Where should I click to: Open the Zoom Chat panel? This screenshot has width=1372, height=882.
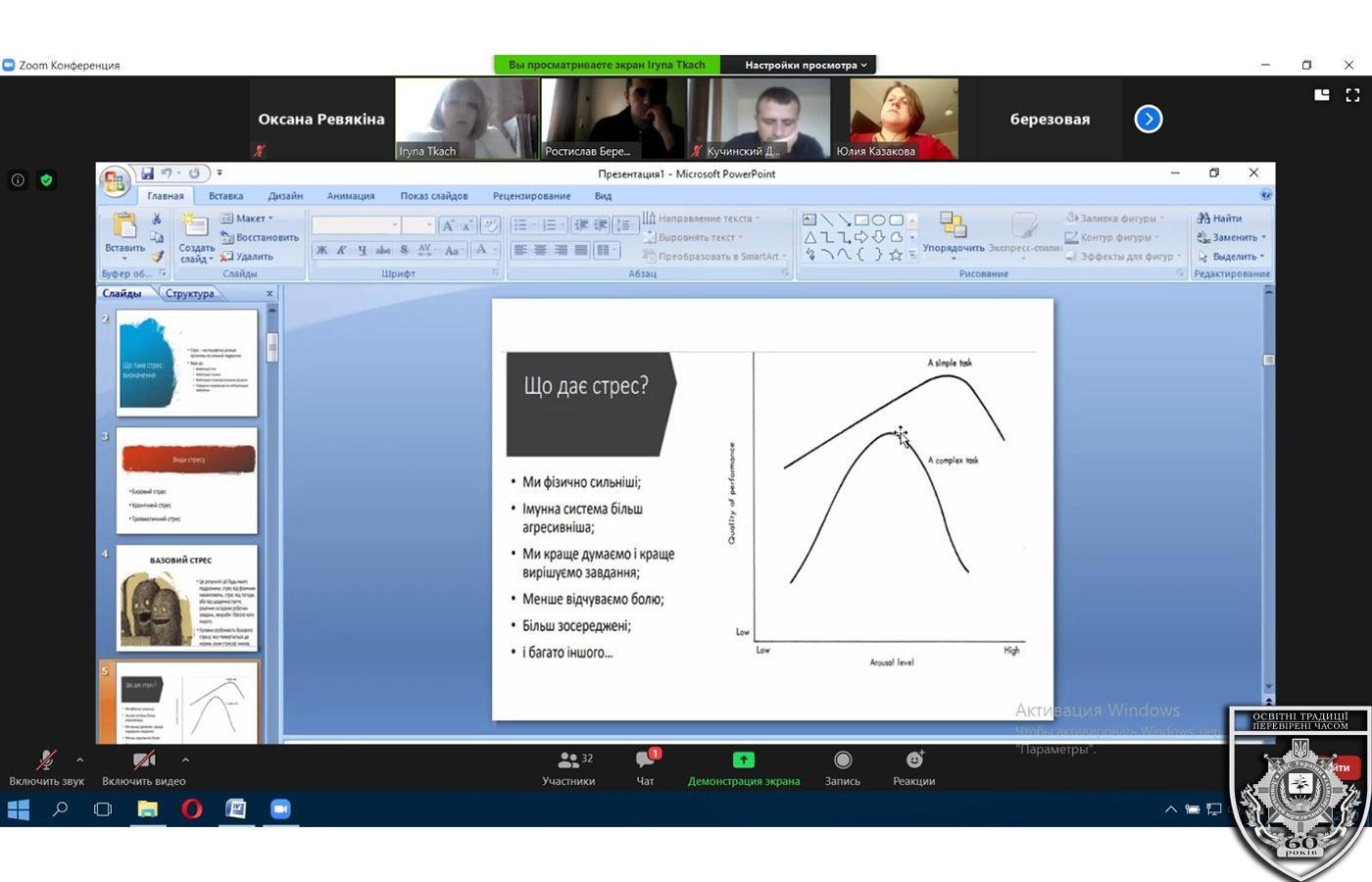point(645,767)
